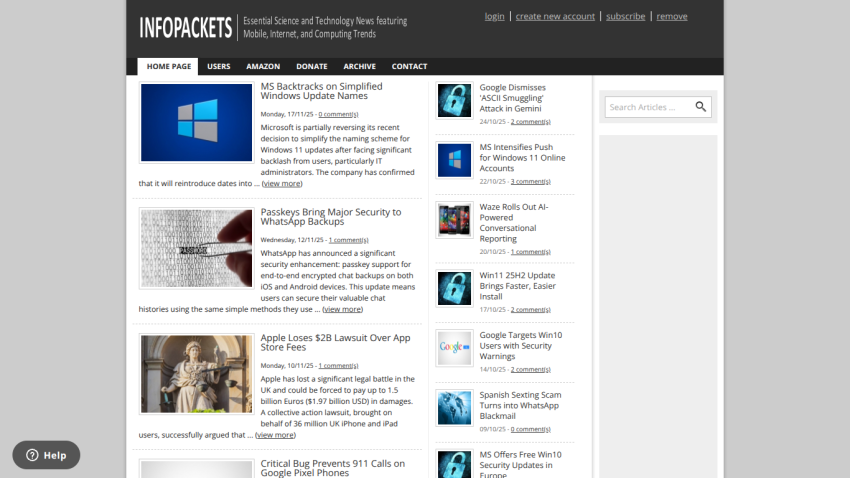Click create new account link
850x478 pixels.
pyautogui.click(x=555, y=16)
